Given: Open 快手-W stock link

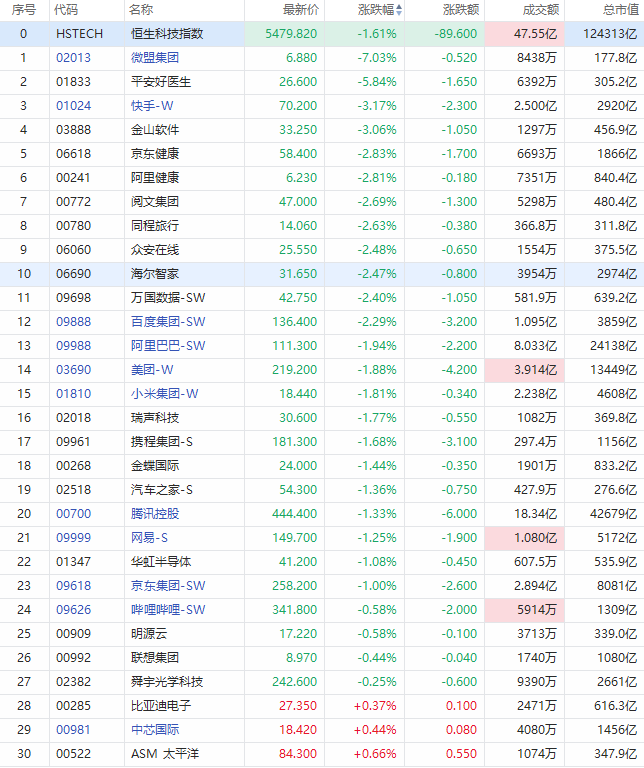Looking at the screenshot, I should [152, 106].
